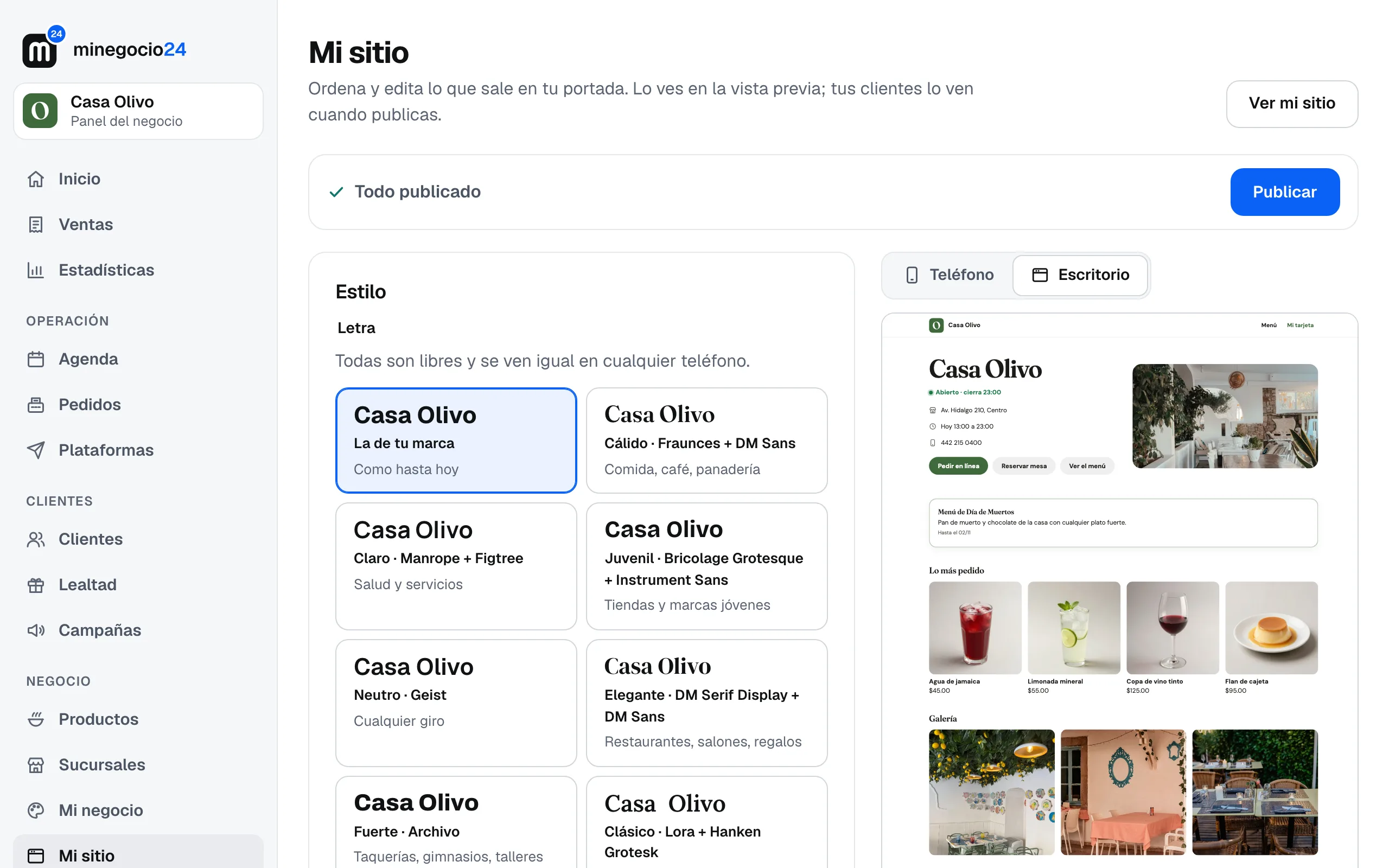This screenshot has width=1389, height=868.
Task: Pick the Juvenil Bricolage Grotesque font card
Action: coord(706,566)
